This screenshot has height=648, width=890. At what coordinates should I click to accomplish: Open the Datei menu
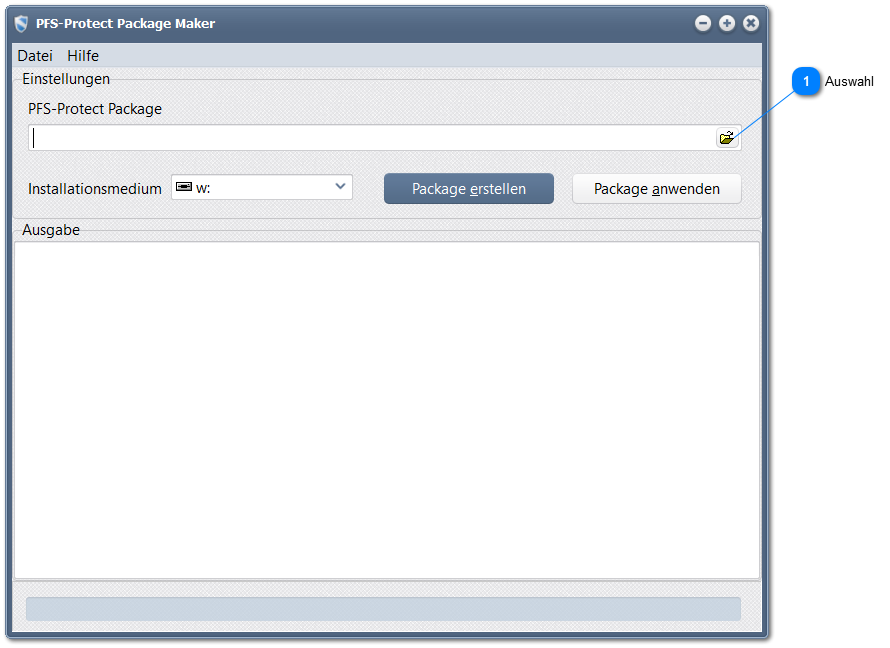[x=35, y=56]
